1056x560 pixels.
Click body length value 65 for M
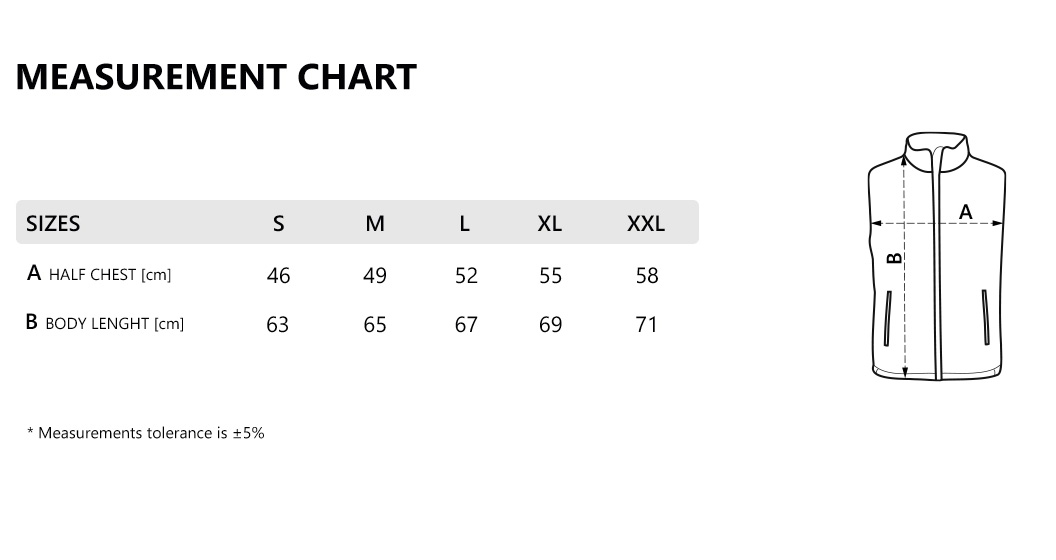point(375,324)
